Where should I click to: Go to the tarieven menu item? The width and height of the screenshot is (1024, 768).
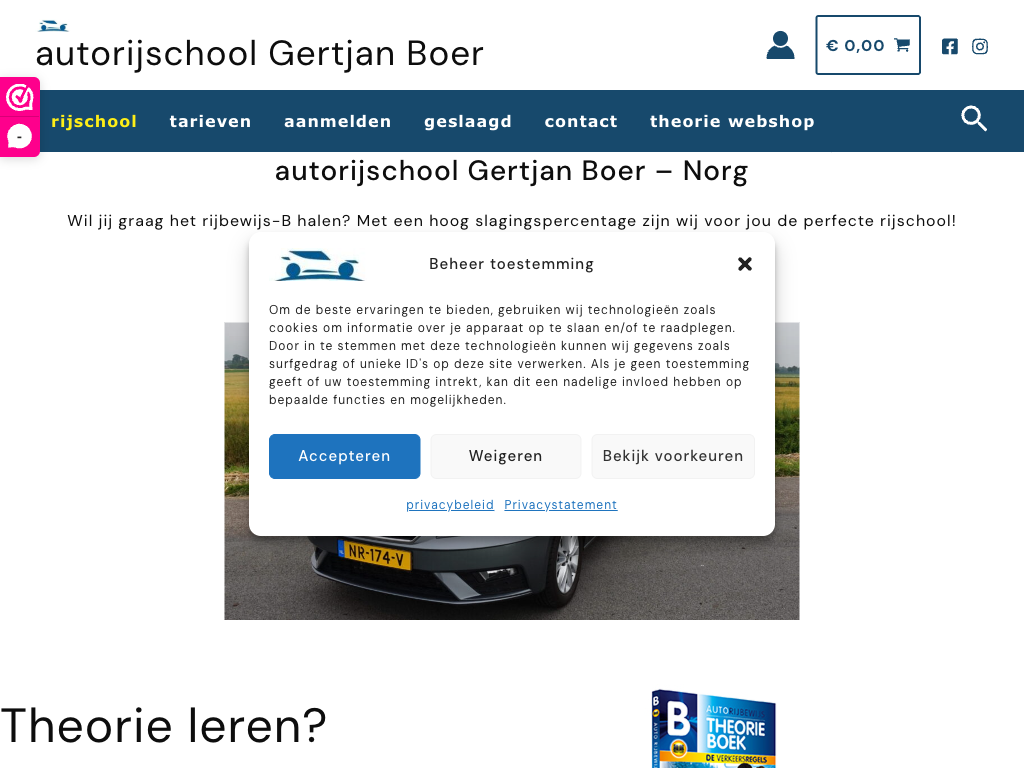point(210,121)
